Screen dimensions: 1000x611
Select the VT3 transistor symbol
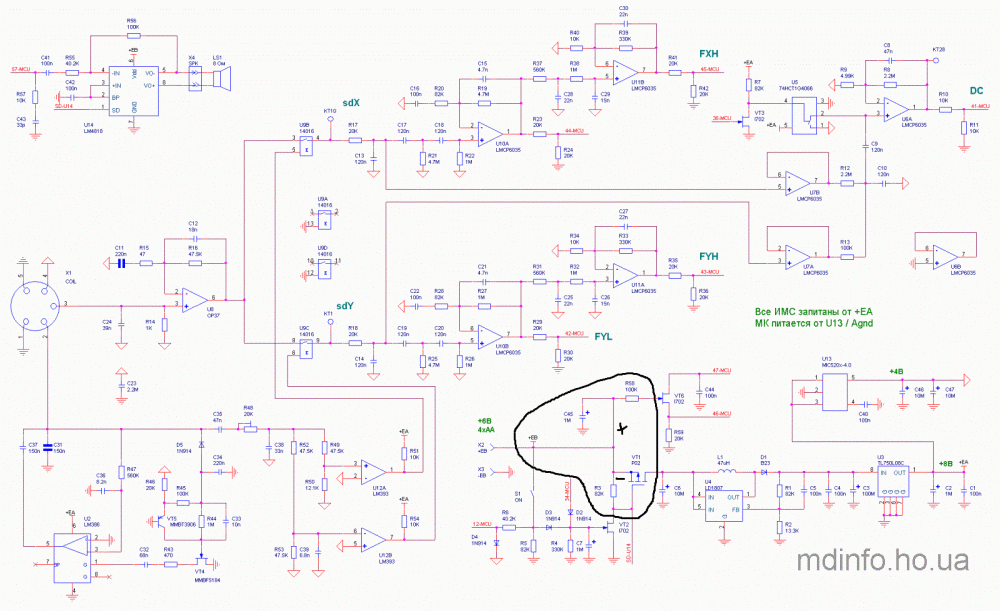pyautogui.click(x=745, y=120)
